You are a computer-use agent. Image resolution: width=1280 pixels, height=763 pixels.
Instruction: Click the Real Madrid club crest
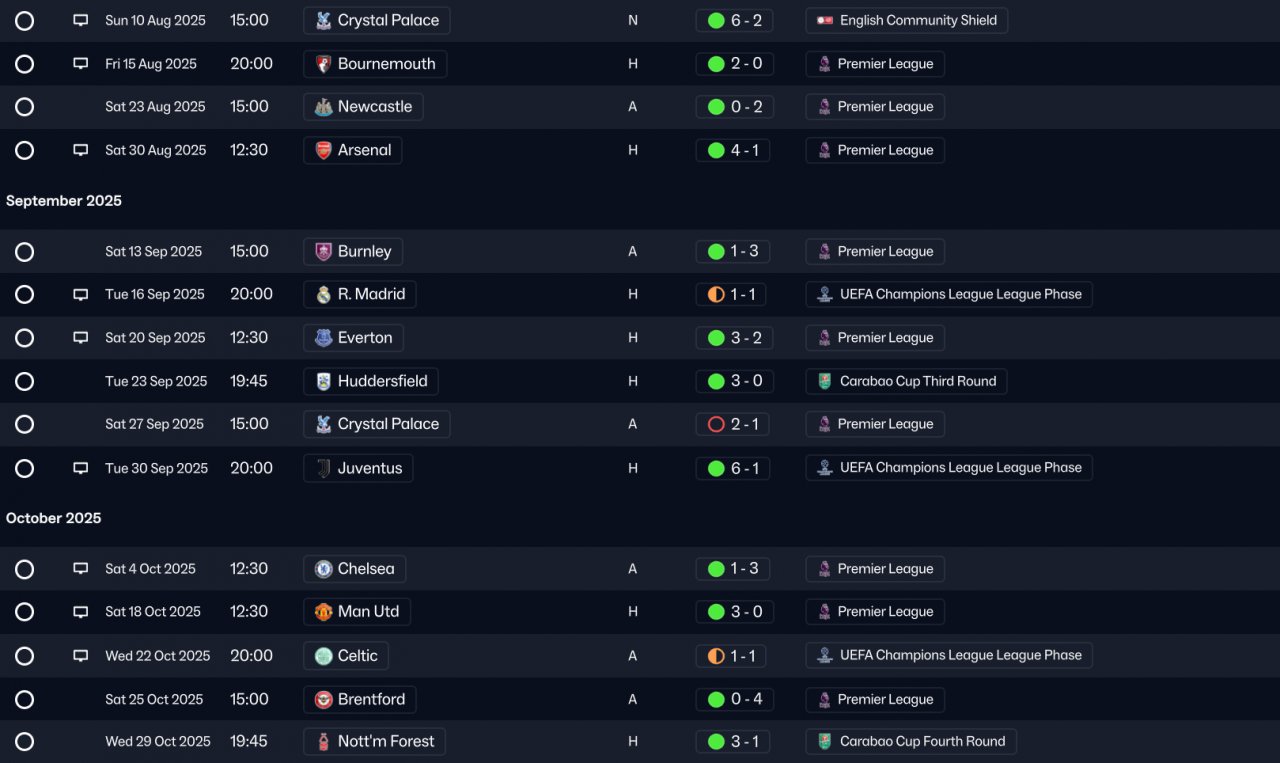[323, 295]
